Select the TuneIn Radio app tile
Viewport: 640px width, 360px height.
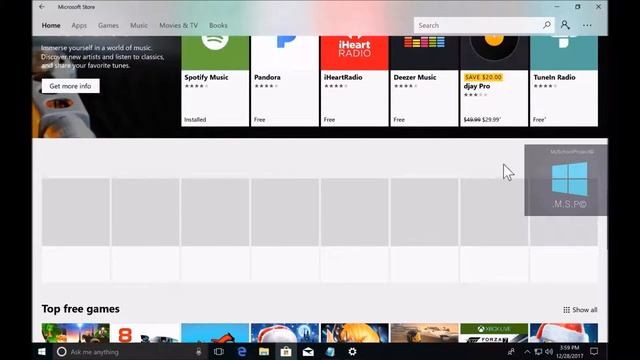(564, 81)
